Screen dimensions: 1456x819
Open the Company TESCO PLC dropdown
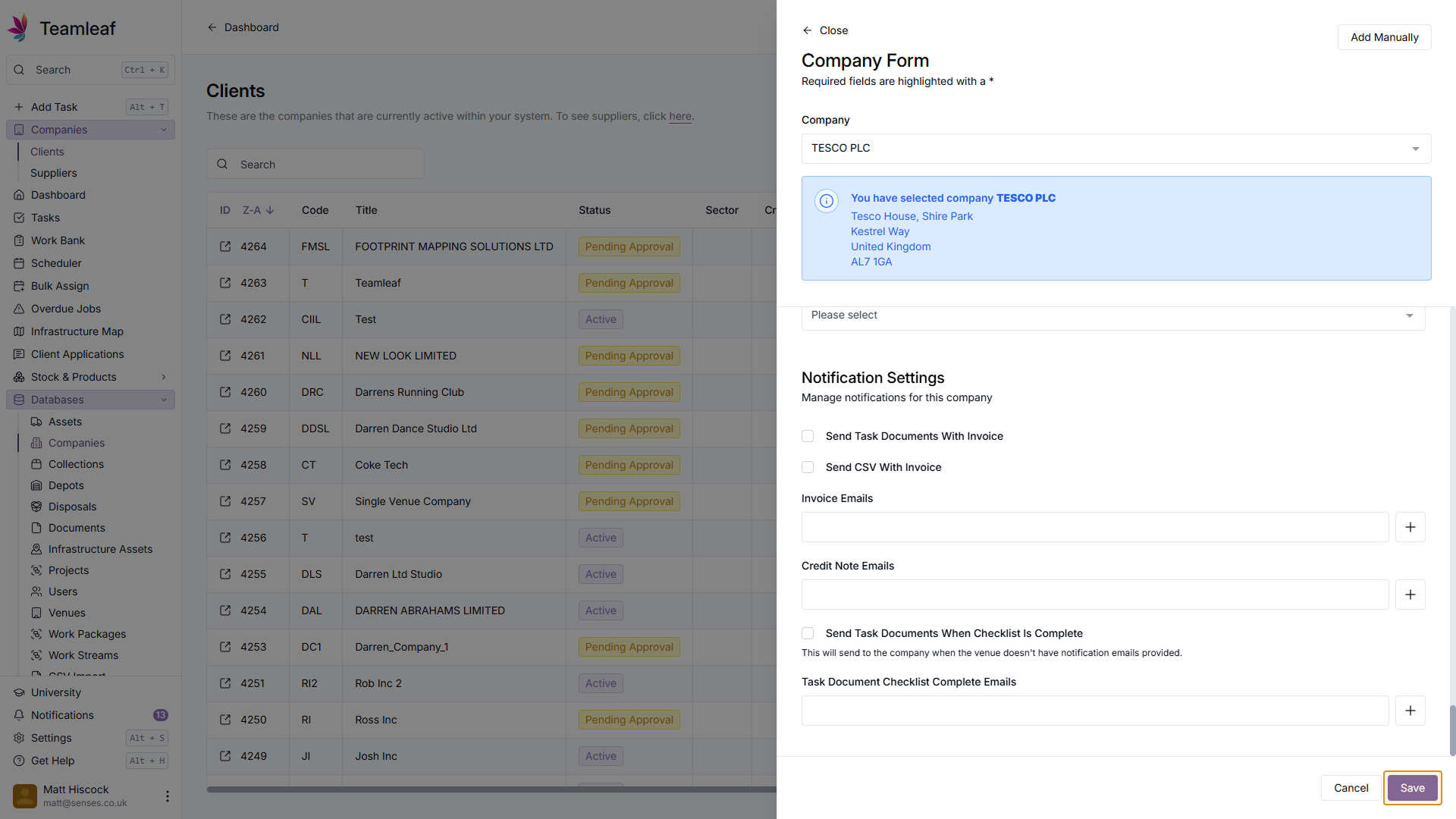1116,149
